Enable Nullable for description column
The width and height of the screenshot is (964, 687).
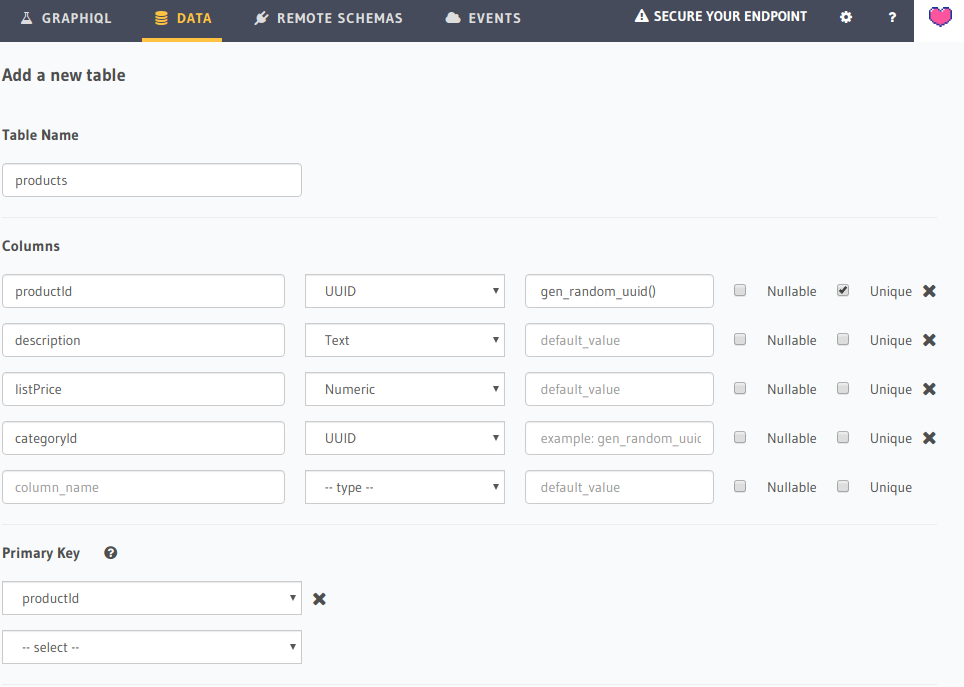tap(740, 340)
